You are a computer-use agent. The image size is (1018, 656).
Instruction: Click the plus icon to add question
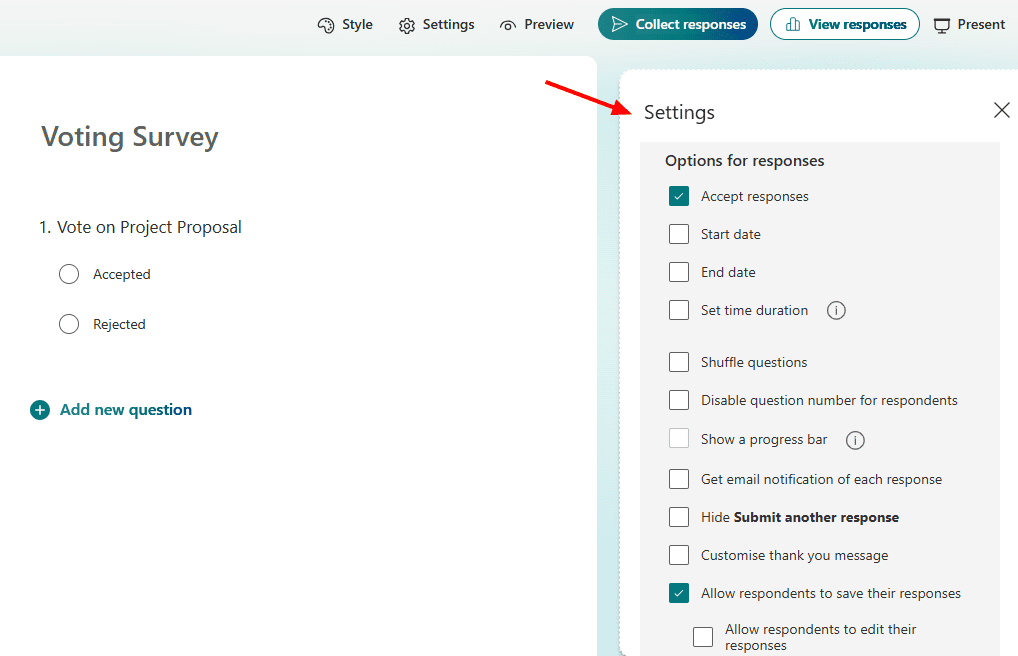click(40, 410)
